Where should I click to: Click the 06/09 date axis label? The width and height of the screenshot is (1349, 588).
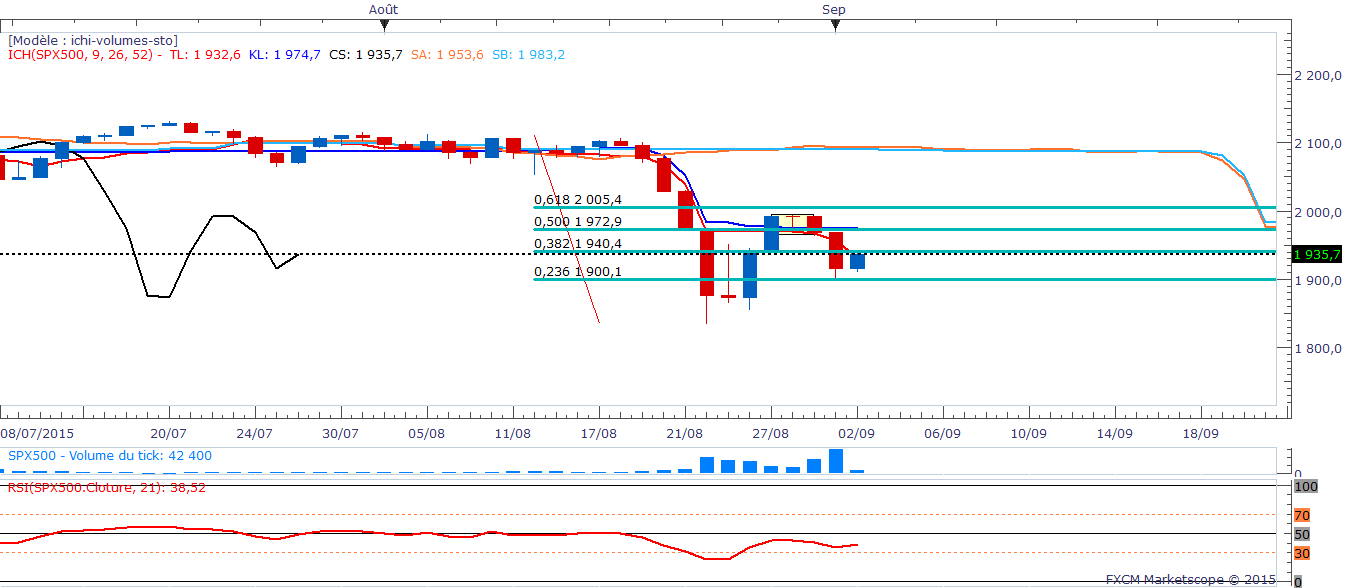(943, 434)
